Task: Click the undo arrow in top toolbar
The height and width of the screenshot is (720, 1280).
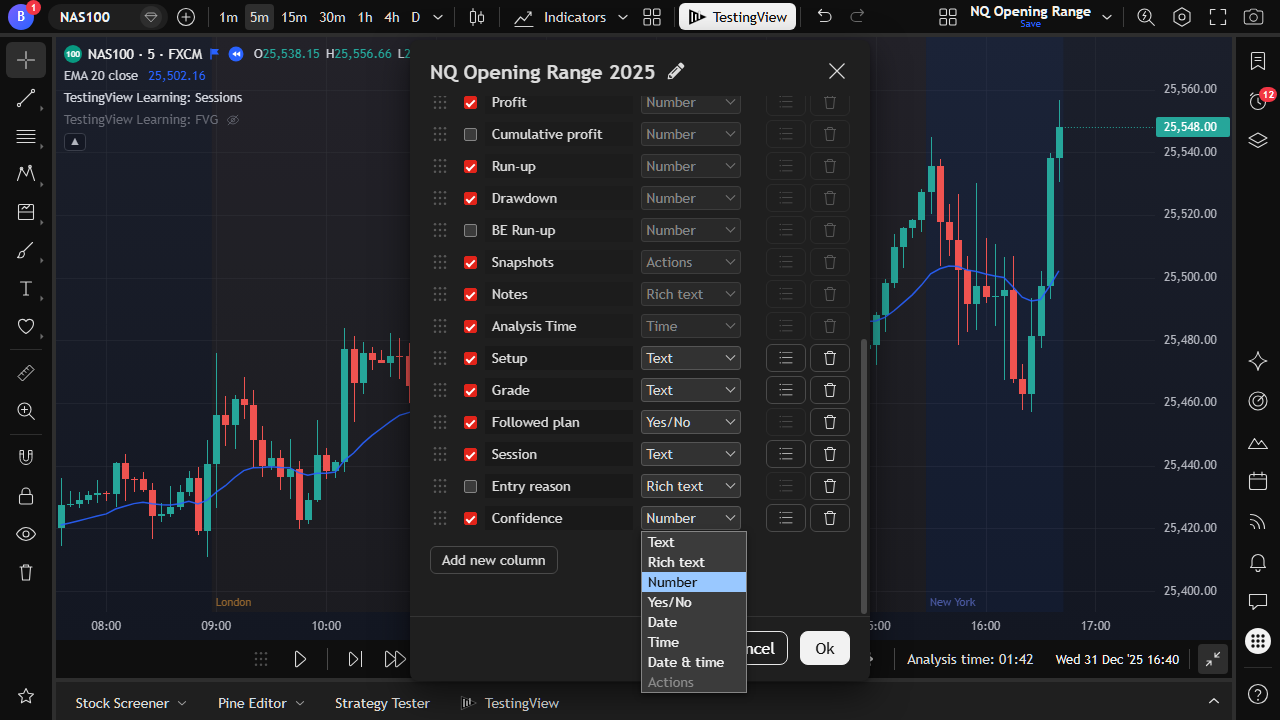Action: pos(824,17)
